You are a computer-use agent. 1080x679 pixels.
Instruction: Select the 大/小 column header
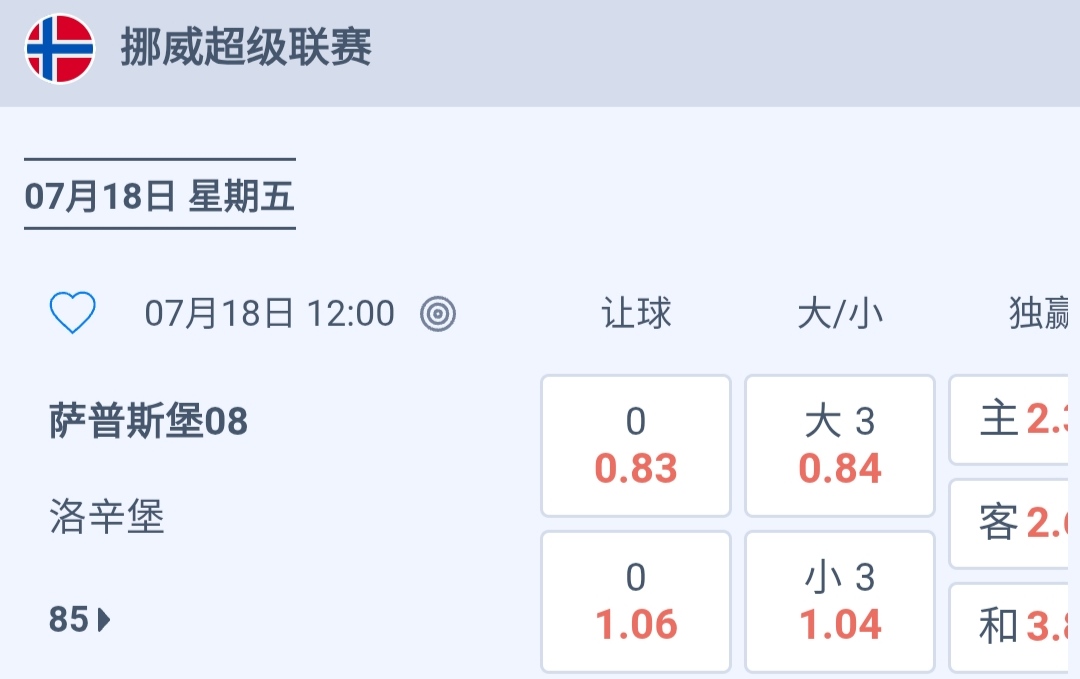point(840,314)
